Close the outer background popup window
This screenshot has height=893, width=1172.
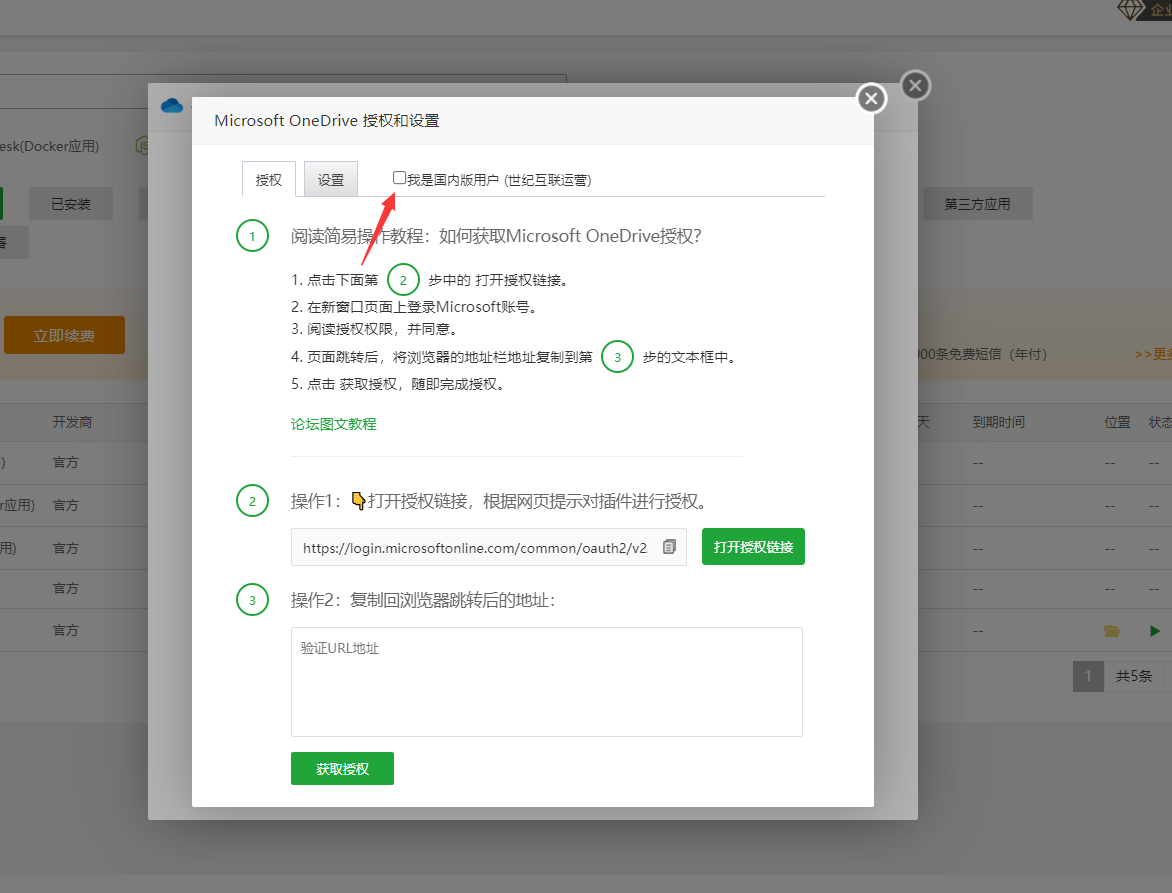tap(915, 85)
